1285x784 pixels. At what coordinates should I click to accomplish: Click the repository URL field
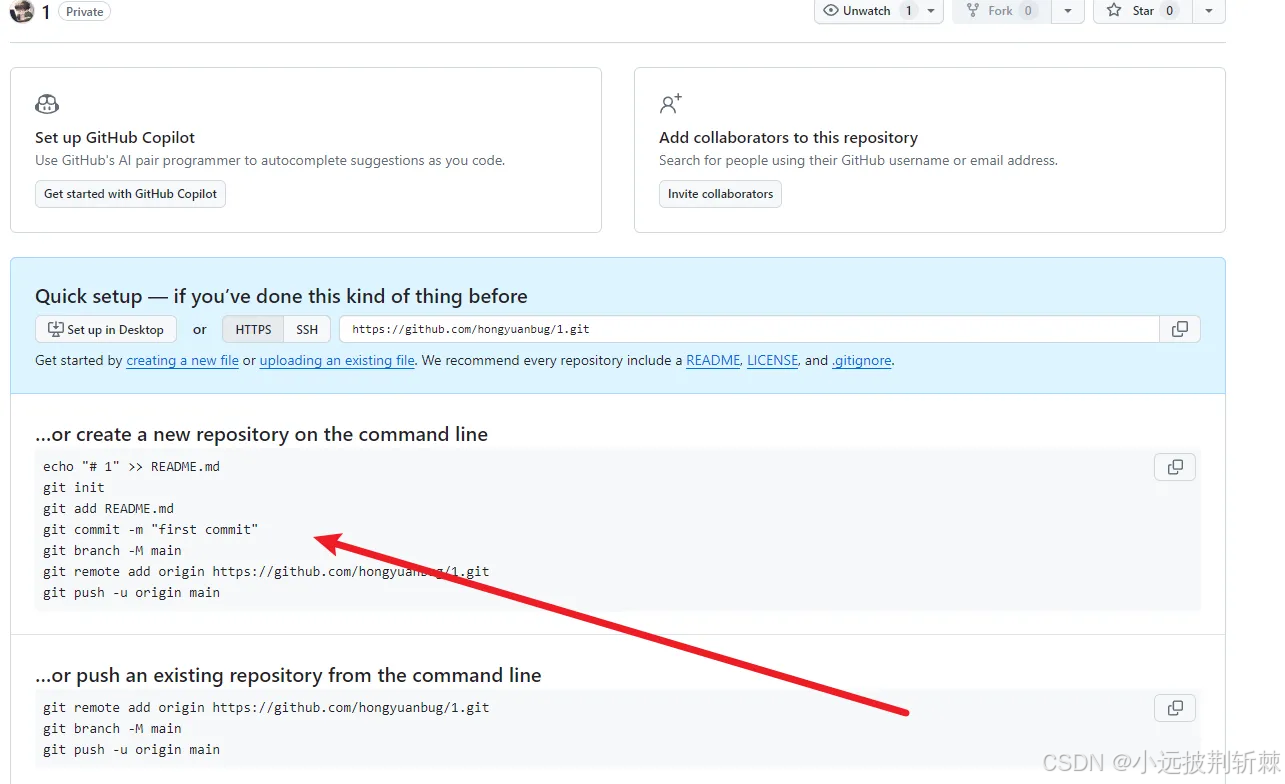point(749,329)
